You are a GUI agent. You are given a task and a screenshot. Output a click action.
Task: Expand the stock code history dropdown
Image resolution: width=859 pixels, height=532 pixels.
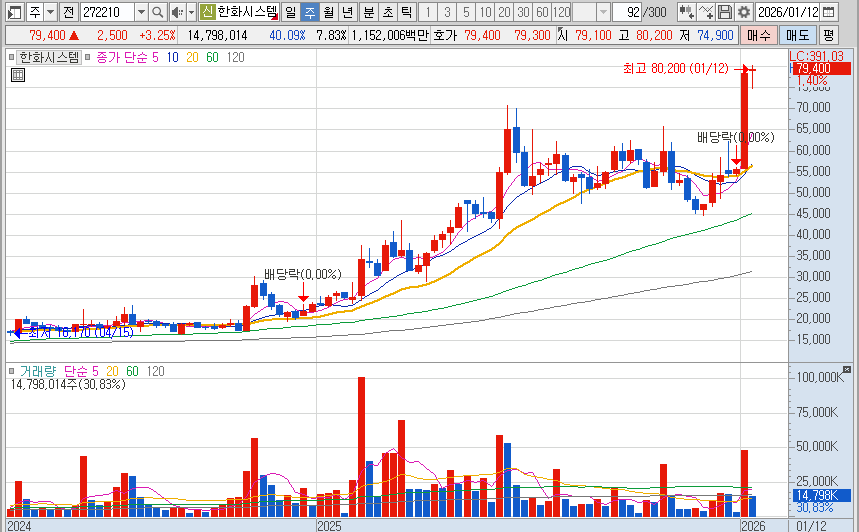point(141,12)
